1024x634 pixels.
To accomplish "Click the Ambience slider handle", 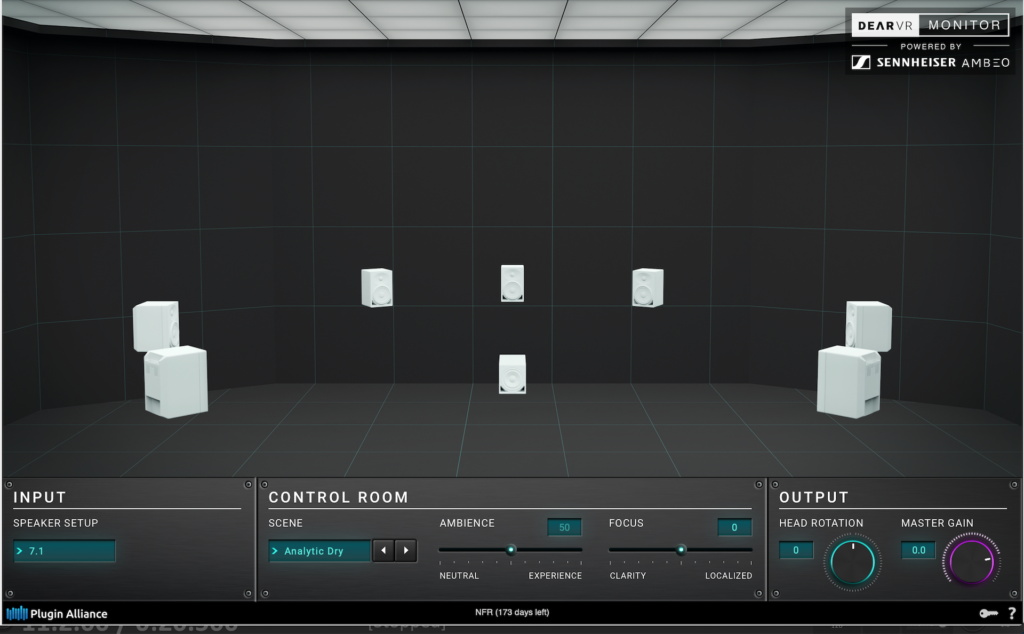I will (510, 549).
